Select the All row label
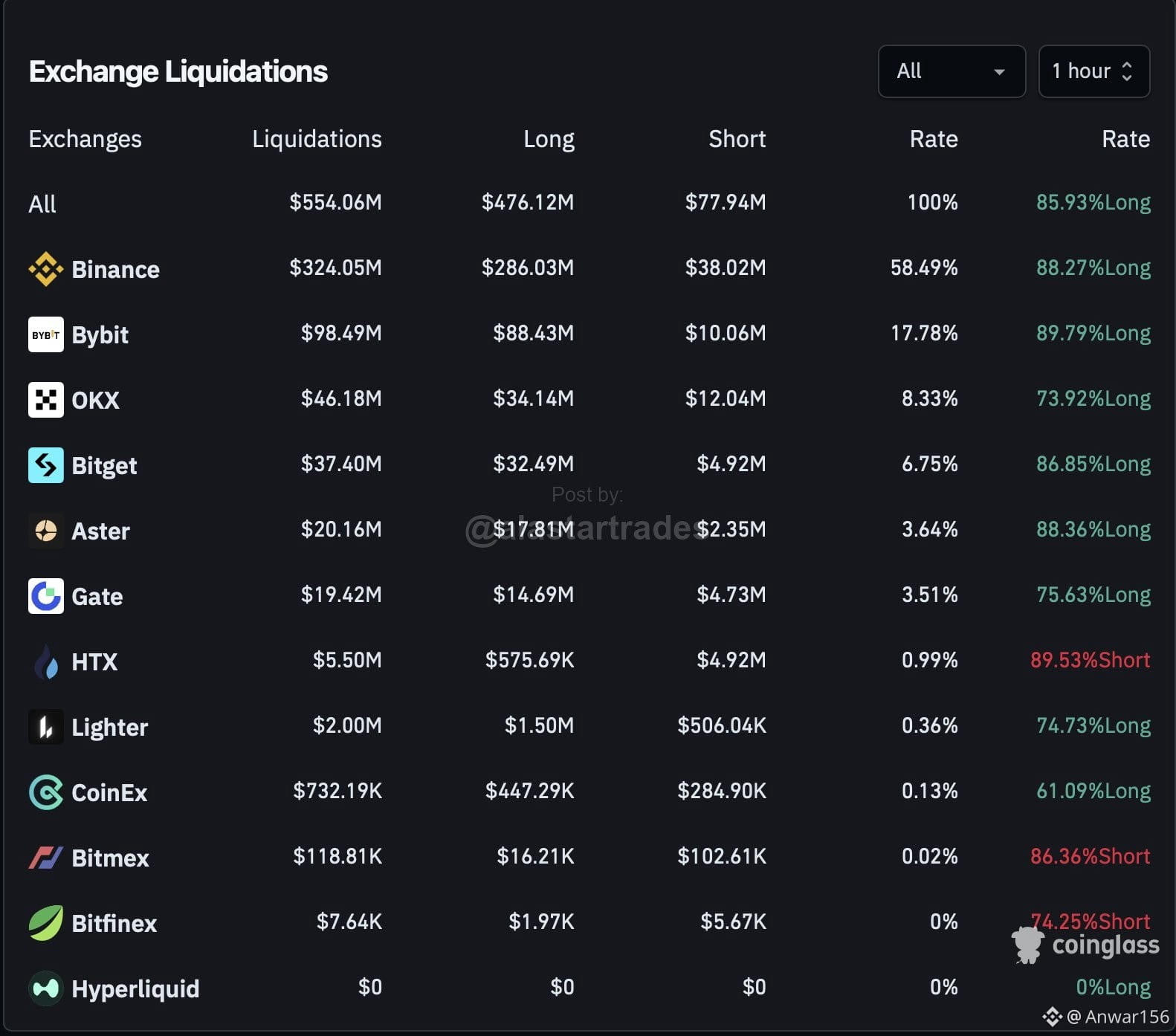 click(x=42, y=204)
